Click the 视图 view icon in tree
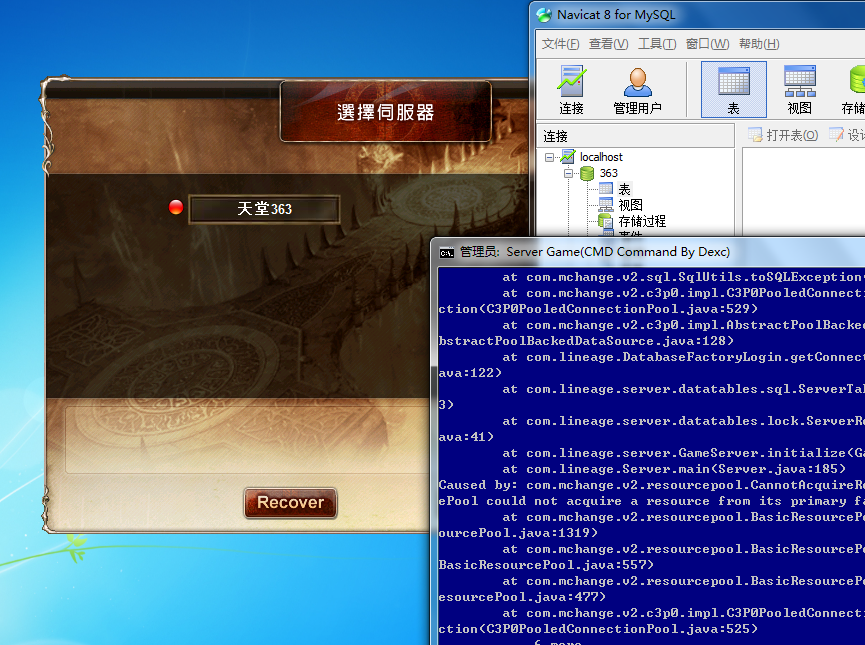Screen dimensions: 865x645 (606, 205)
